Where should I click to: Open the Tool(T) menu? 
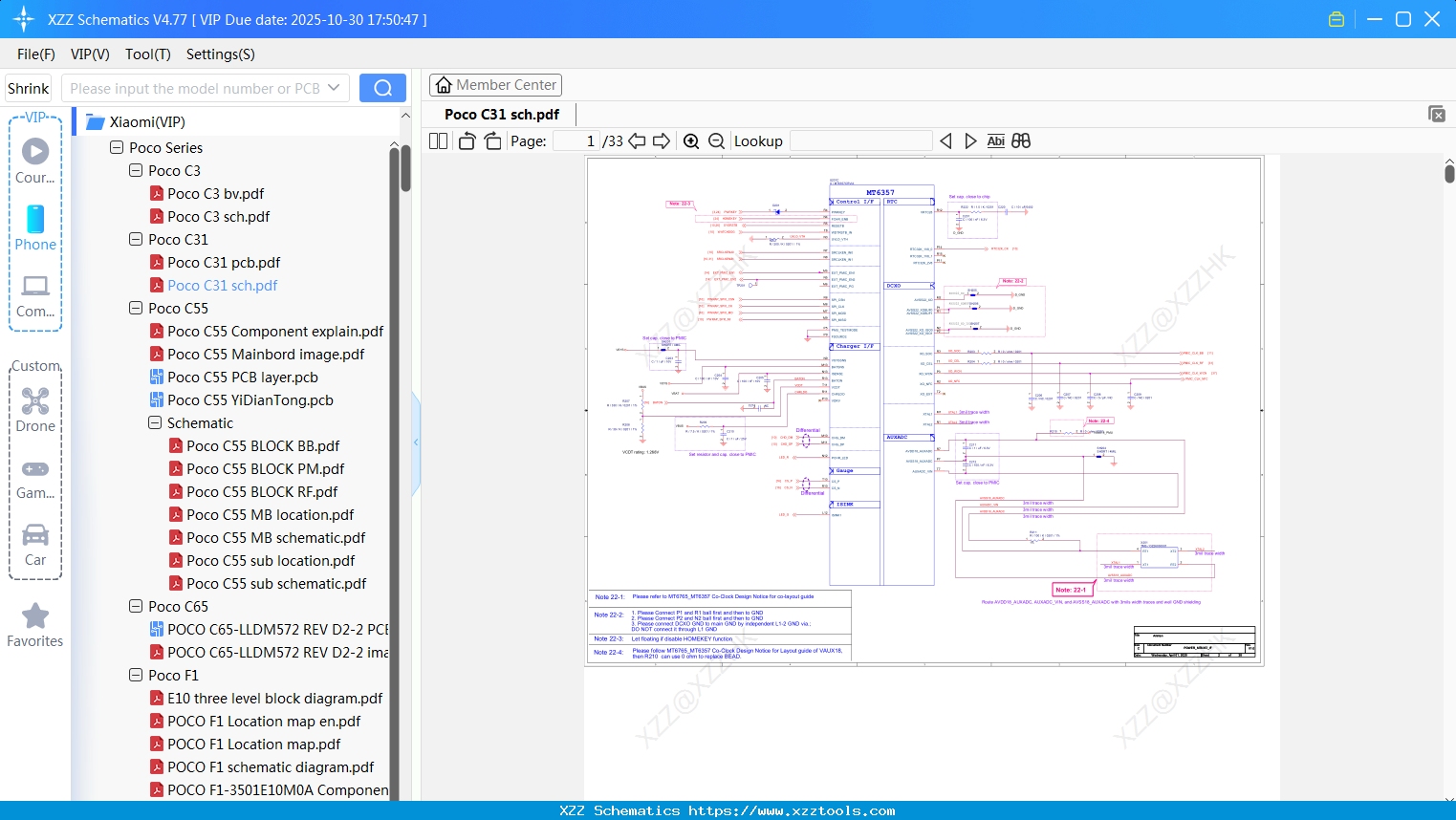pyautogui.click(x=147, y=54)
